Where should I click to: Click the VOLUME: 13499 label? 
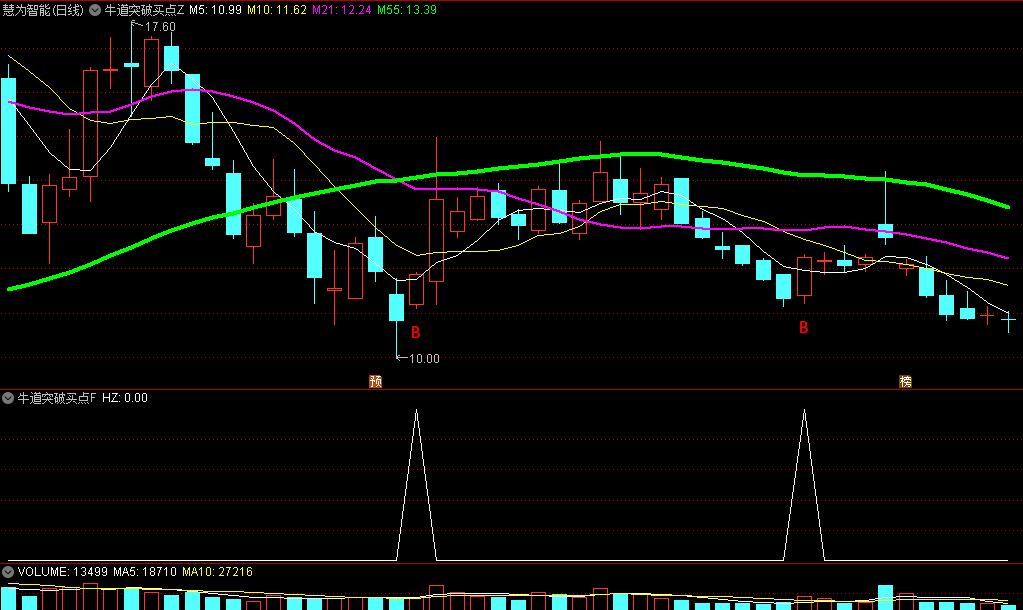[63, 572]
